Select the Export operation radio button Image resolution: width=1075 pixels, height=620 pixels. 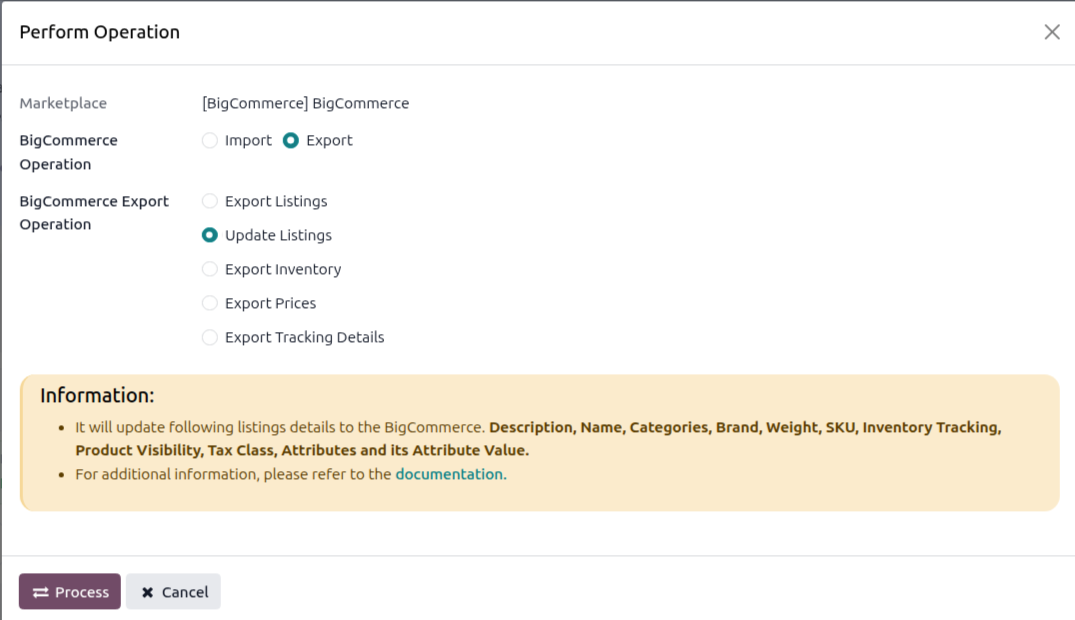291,141
